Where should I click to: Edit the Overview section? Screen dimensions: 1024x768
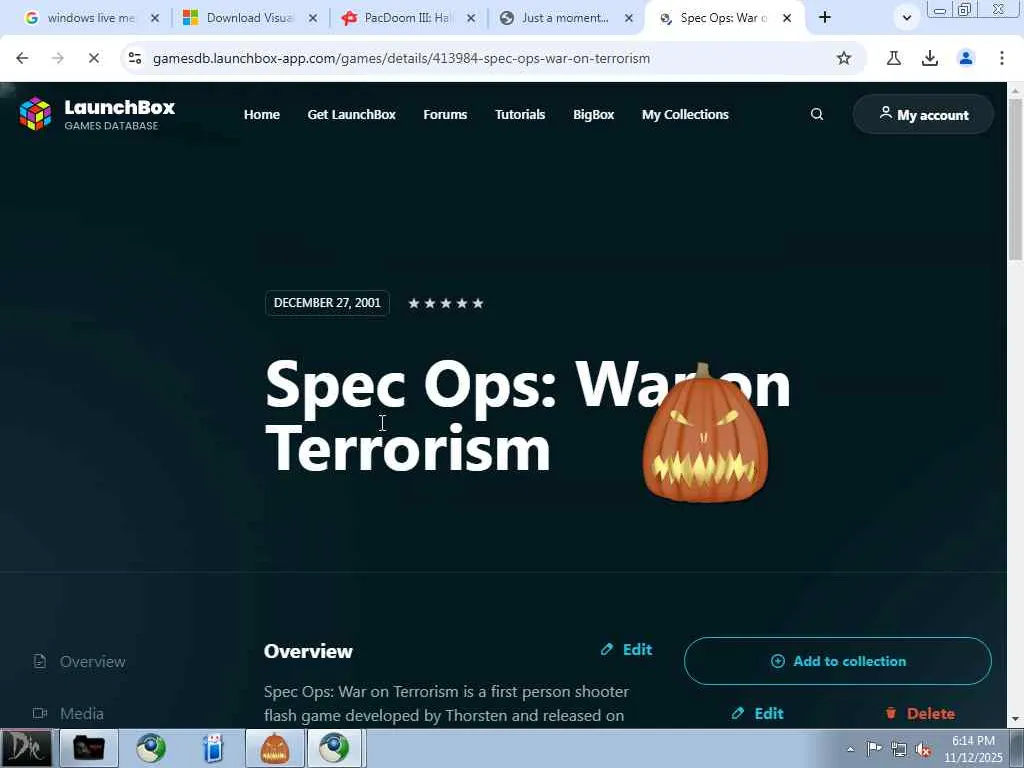[x=626, y=649]
